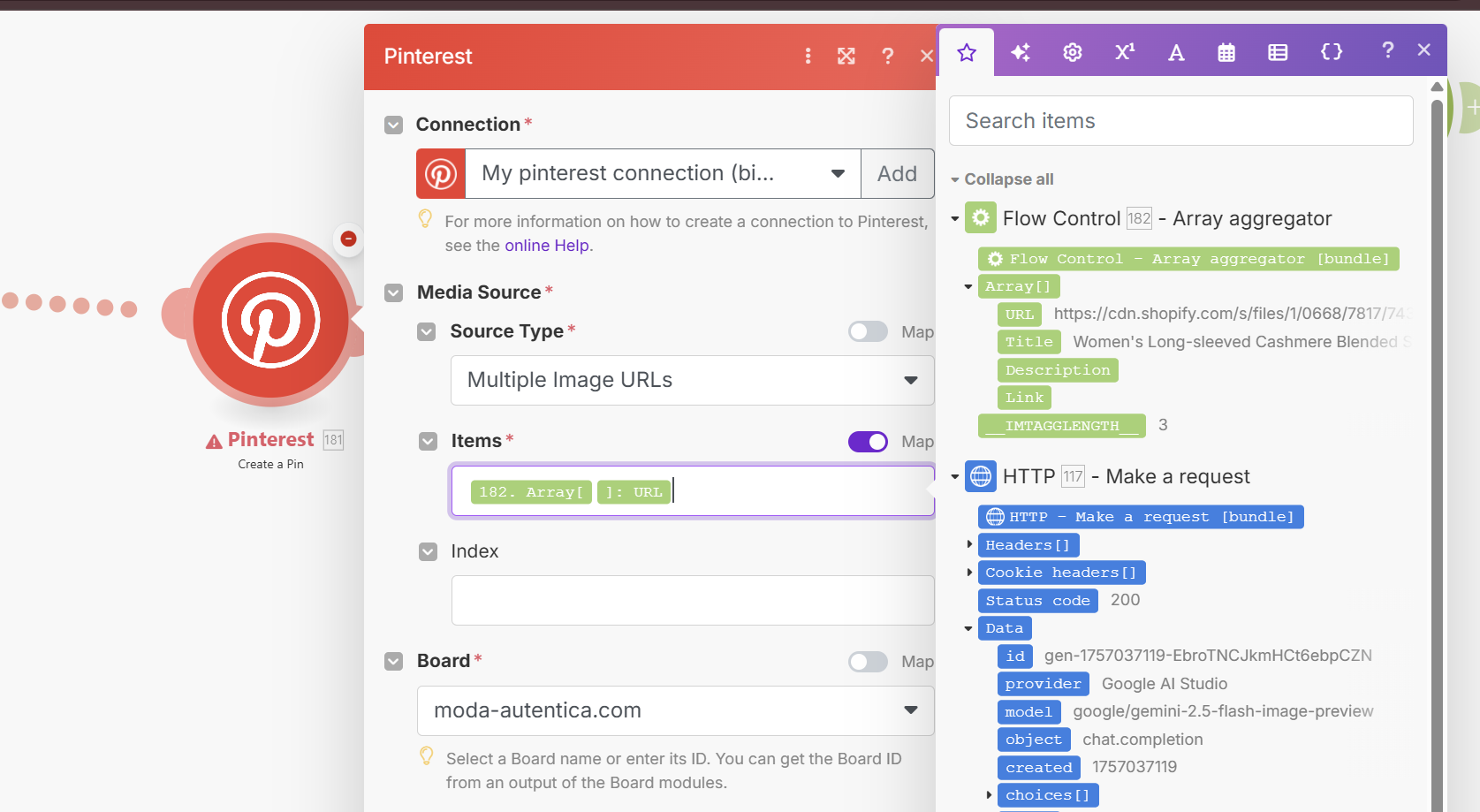The image size is (1480, 812).
Task: Insert the Link variable pill
Action: pyautogui.click(x=1024, y=398)
